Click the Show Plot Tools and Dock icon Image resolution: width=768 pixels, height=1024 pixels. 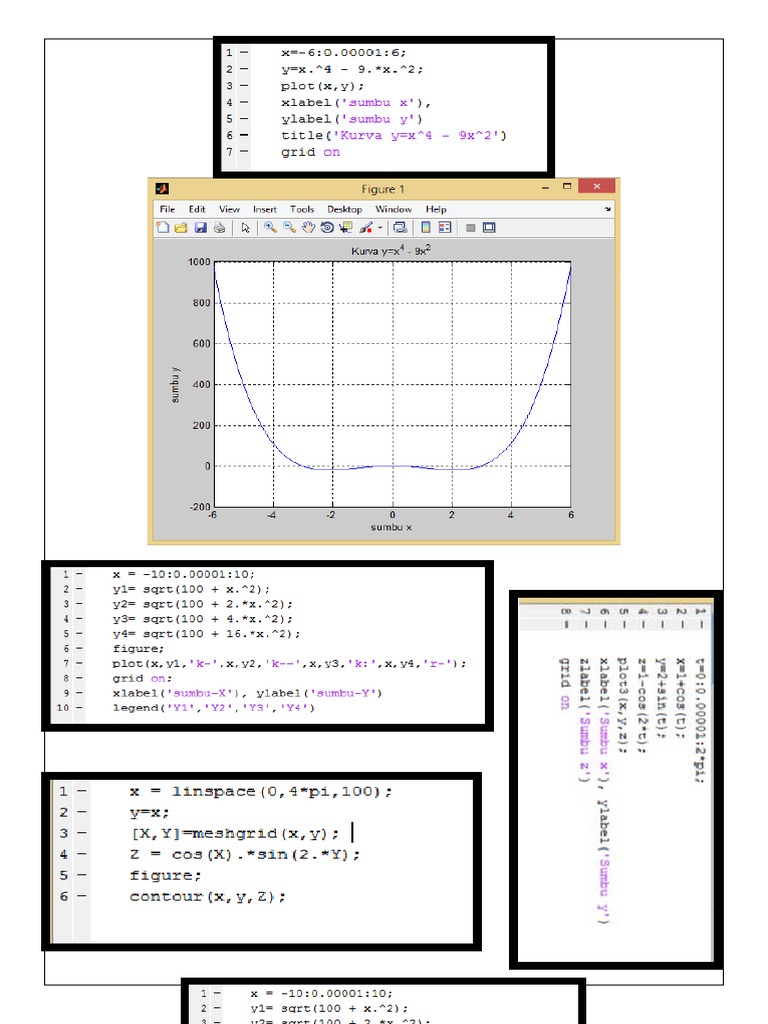[489, 227]
